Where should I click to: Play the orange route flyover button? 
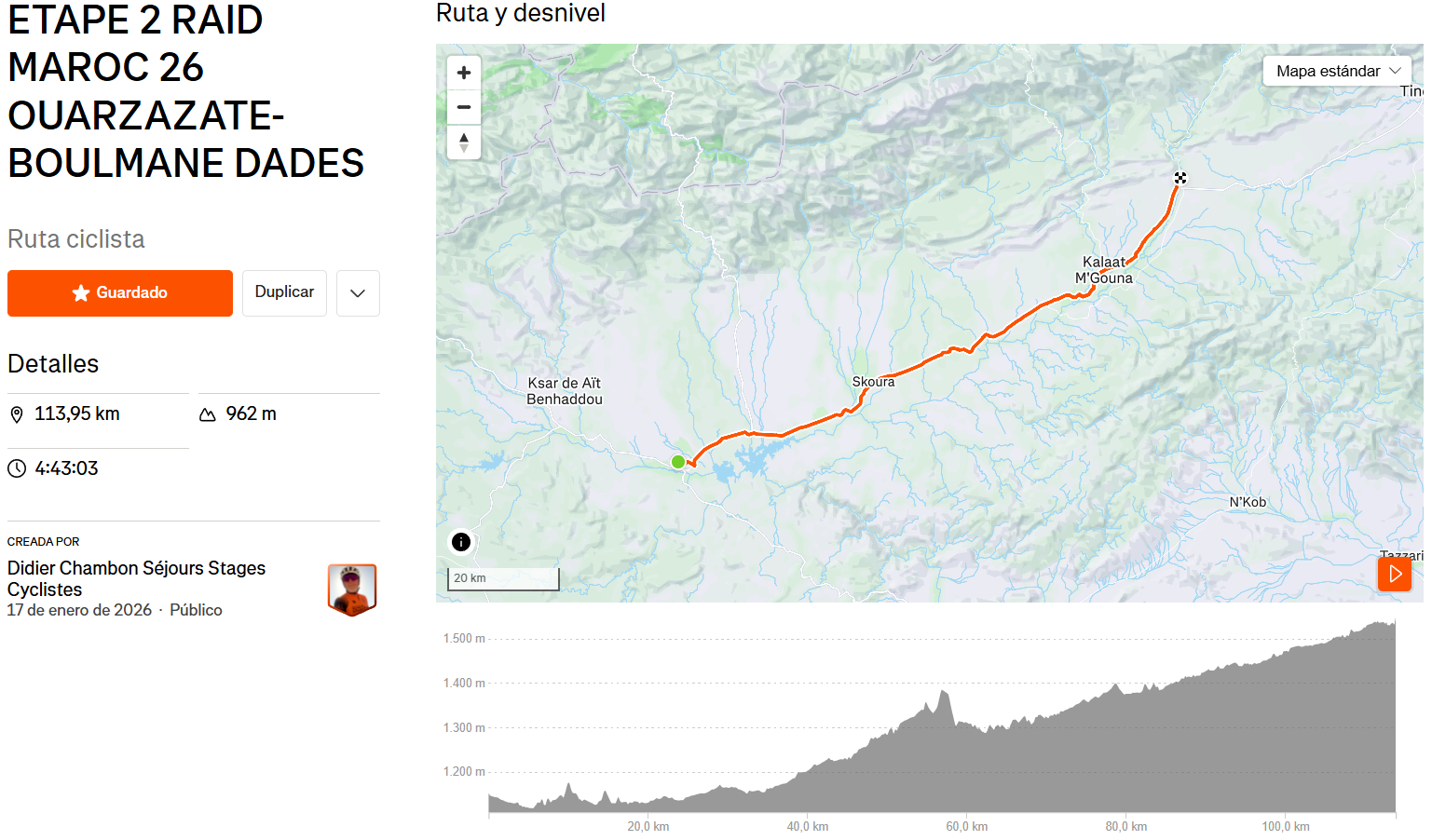1395,574
